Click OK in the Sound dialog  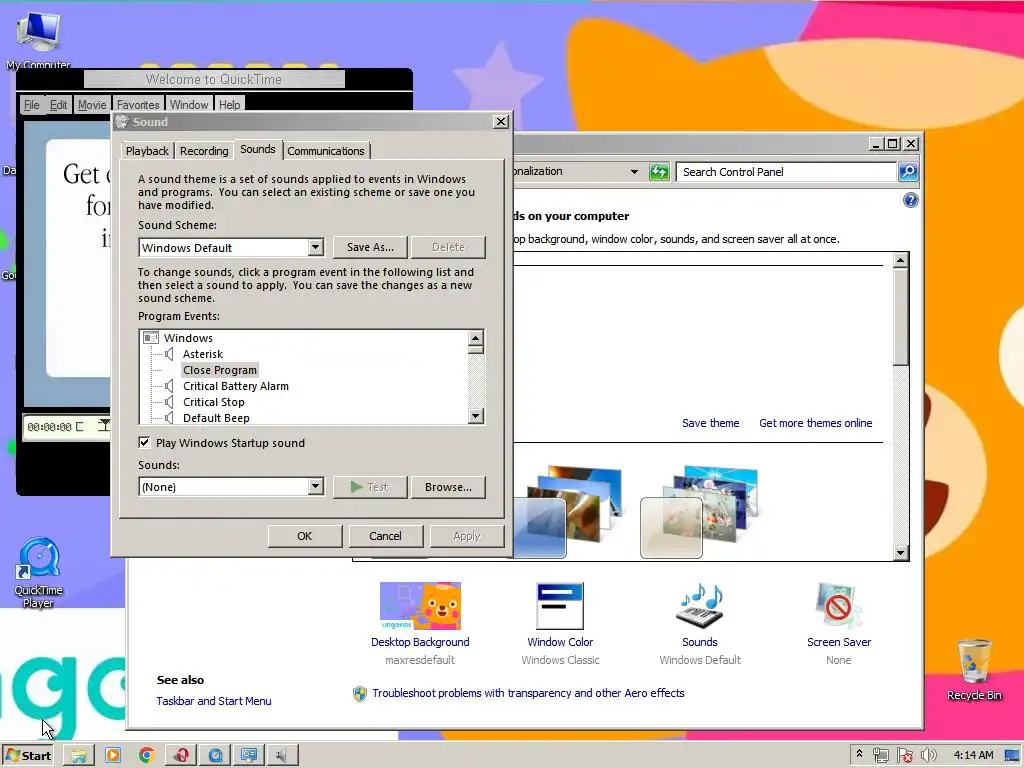[x=304, y=536]
